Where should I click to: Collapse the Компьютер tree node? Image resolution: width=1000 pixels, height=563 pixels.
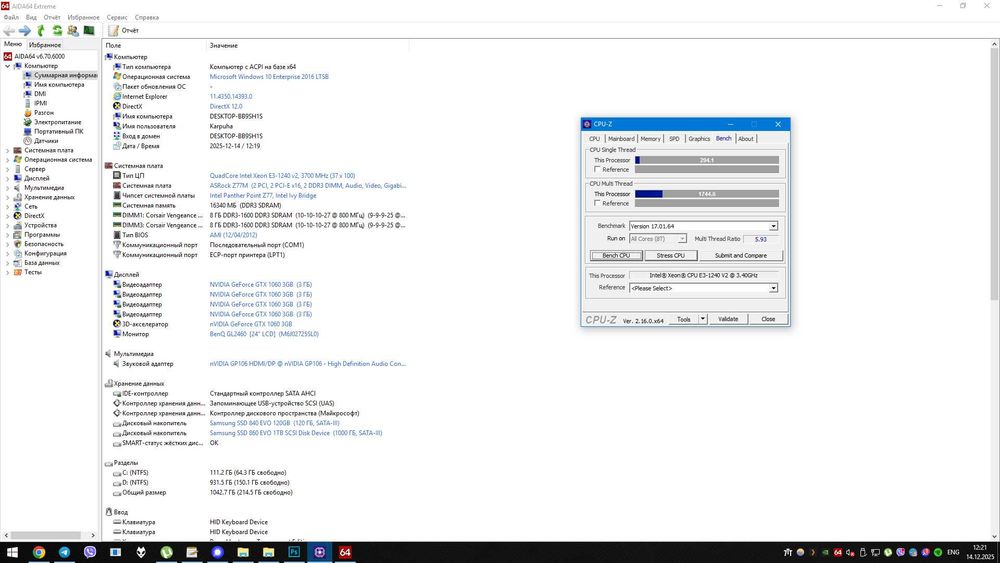tap(8, 66)
